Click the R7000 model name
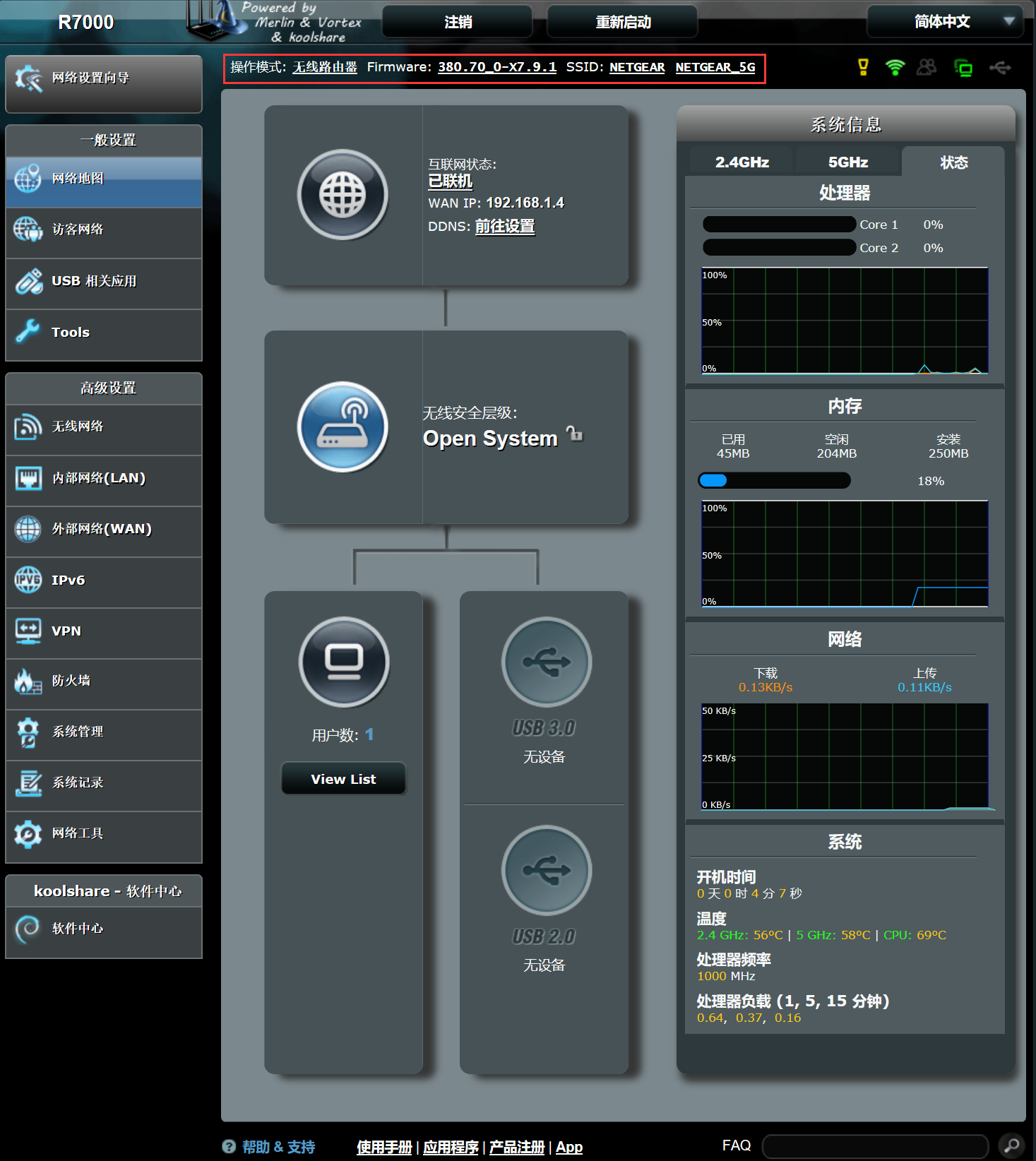 pos(85,22)
